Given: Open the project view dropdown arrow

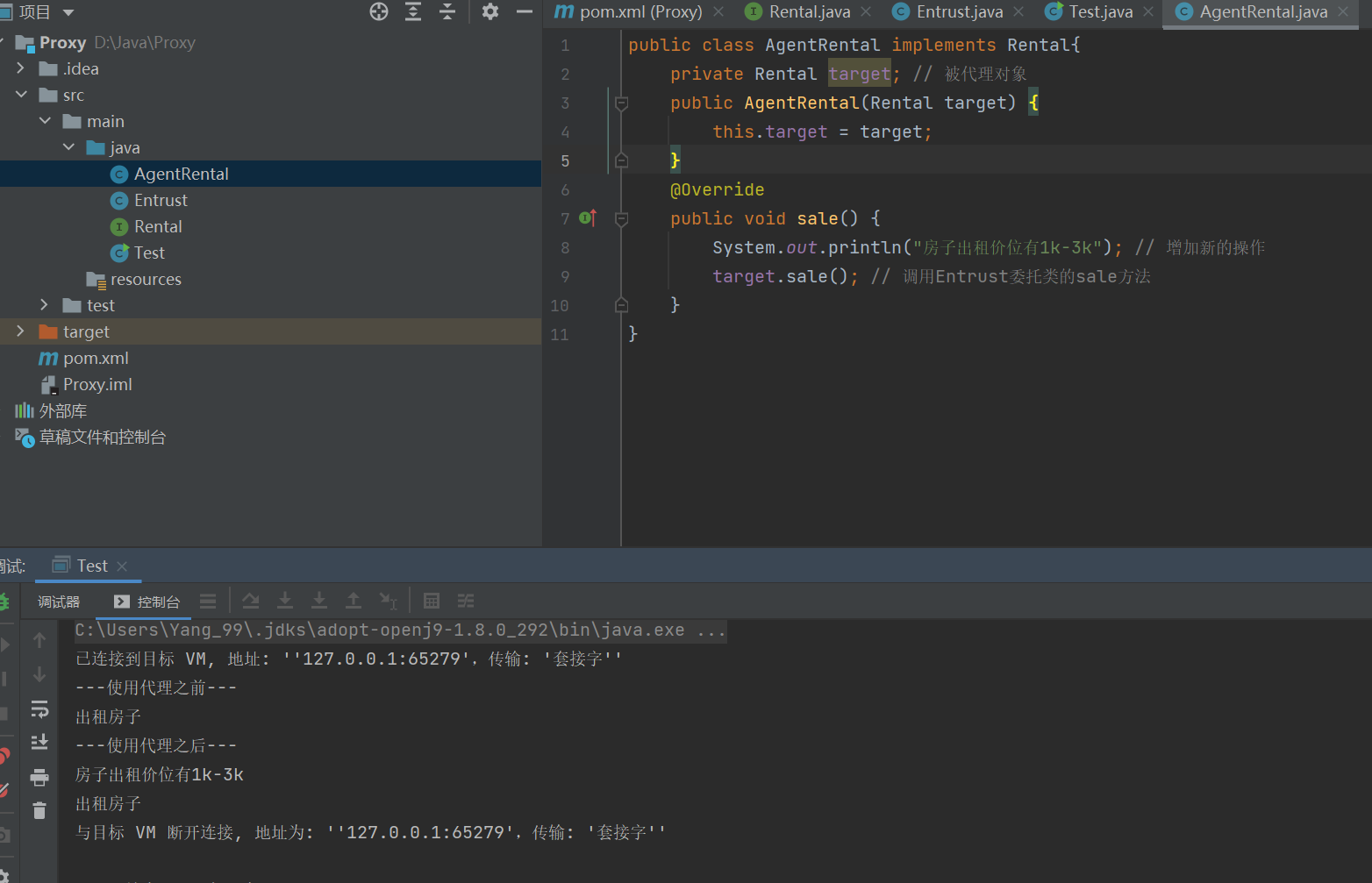Looking at the screenshot, I should coord(68,12).
